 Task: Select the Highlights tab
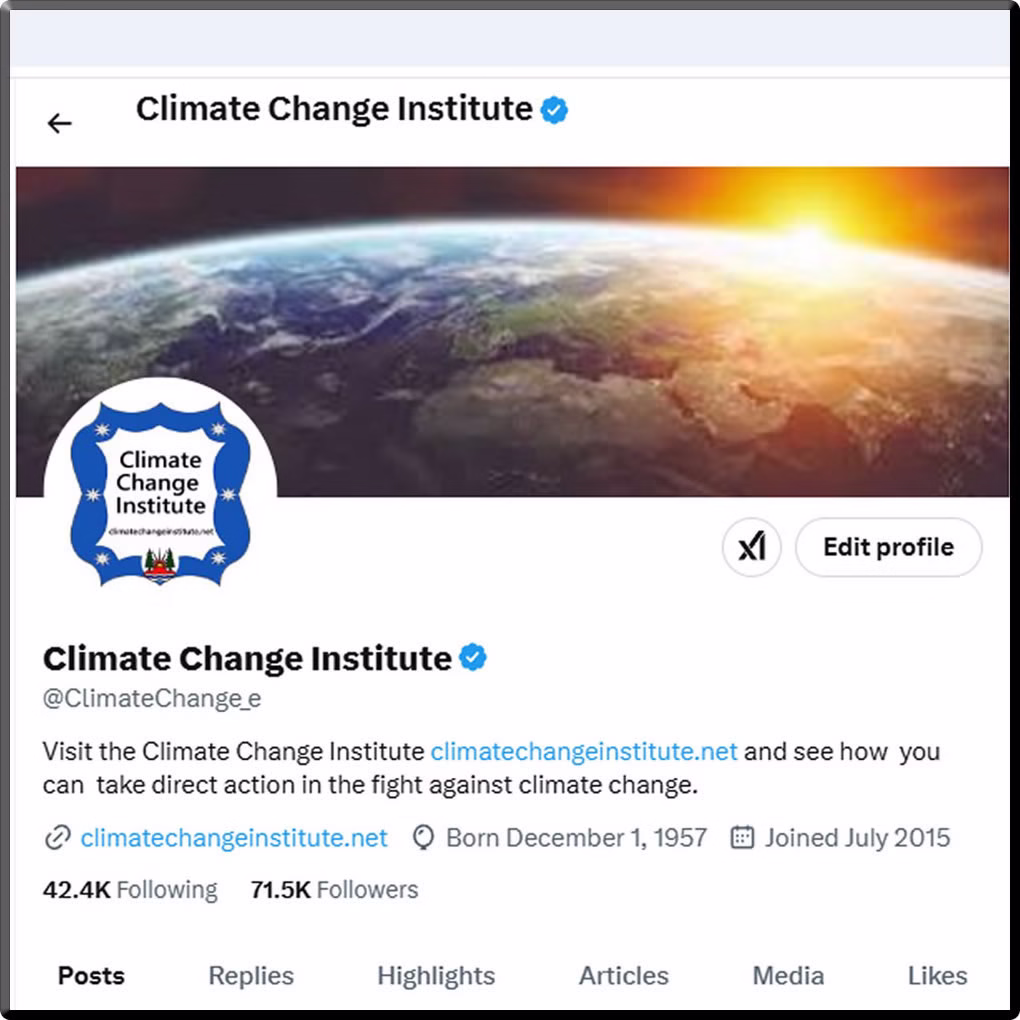pos(436,976)
